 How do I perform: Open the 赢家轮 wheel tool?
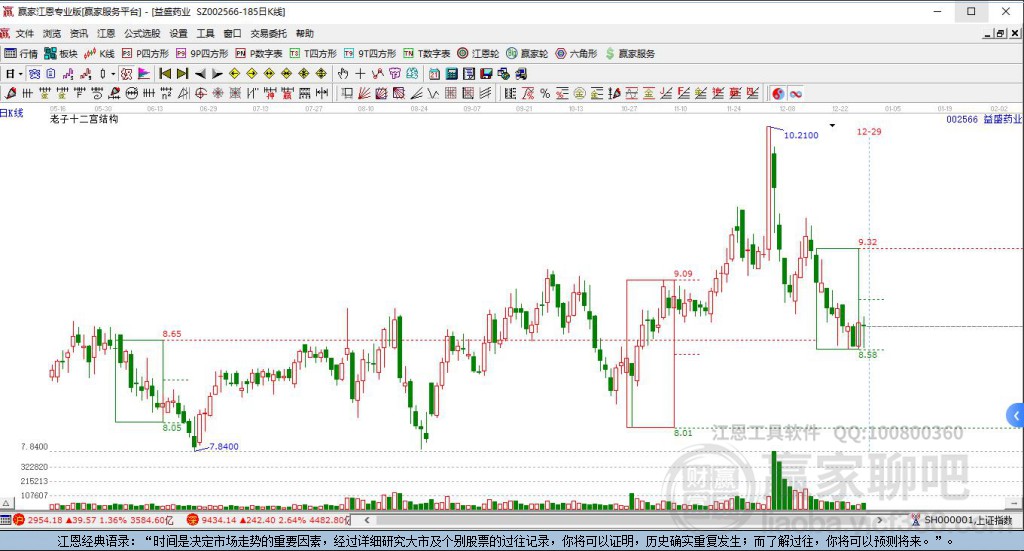[527, 54]
